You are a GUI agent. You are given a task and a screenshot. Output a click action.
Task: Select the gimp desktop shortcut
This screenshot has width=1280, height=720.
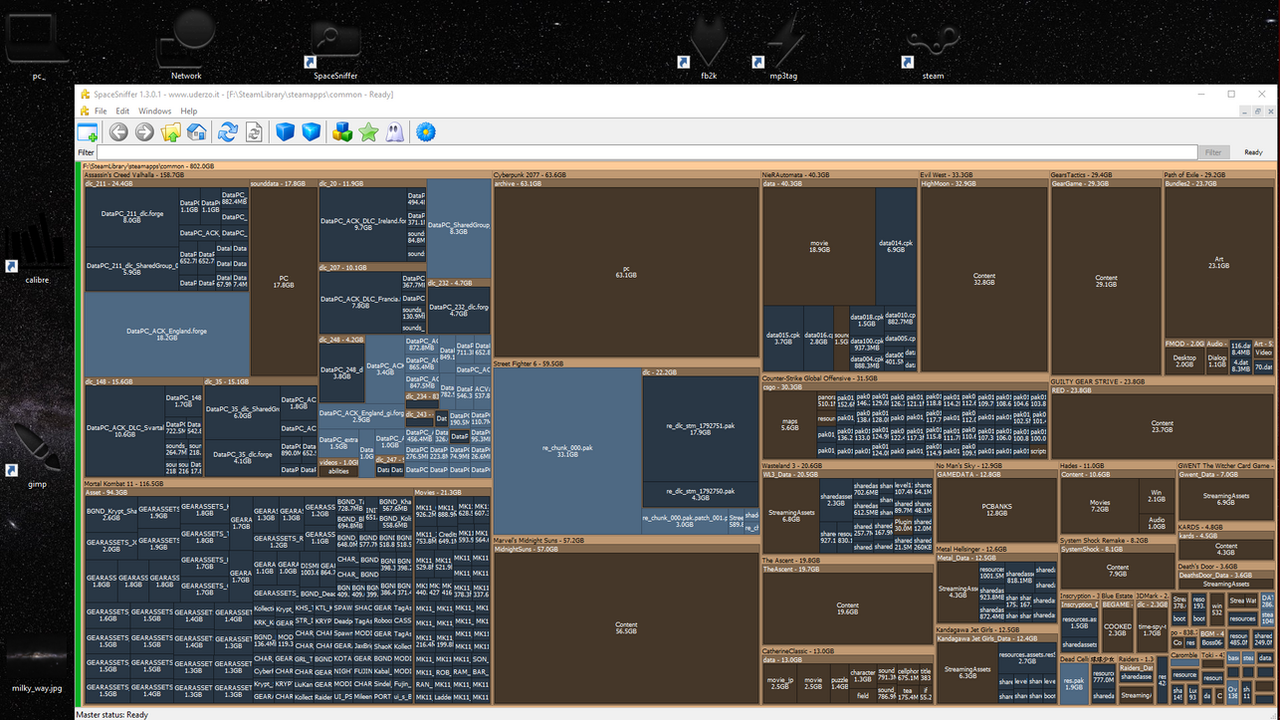(x=38, y=455)
